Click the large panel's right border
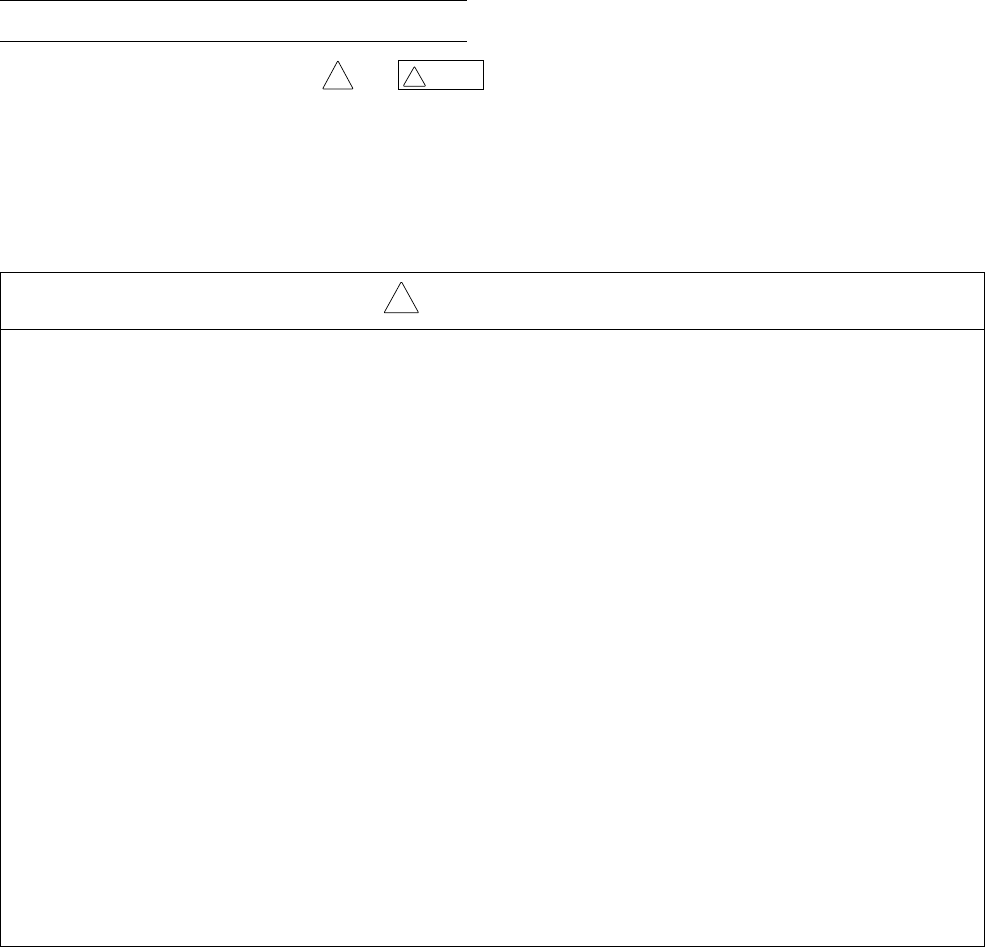The height and width of the screenshot is (947, 985). (x=984, y=609)
